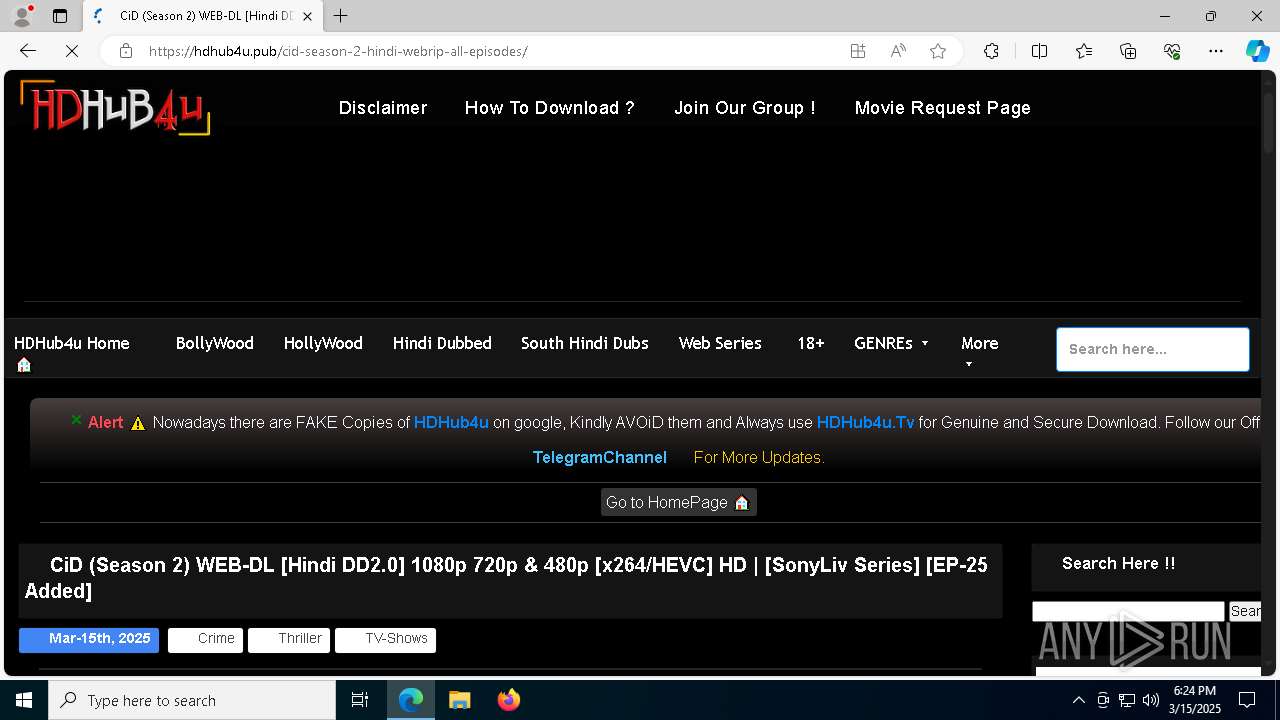Open Settings and more ellipsis menu
The width and height of the screenshot is (1280, 720).
1216,51
